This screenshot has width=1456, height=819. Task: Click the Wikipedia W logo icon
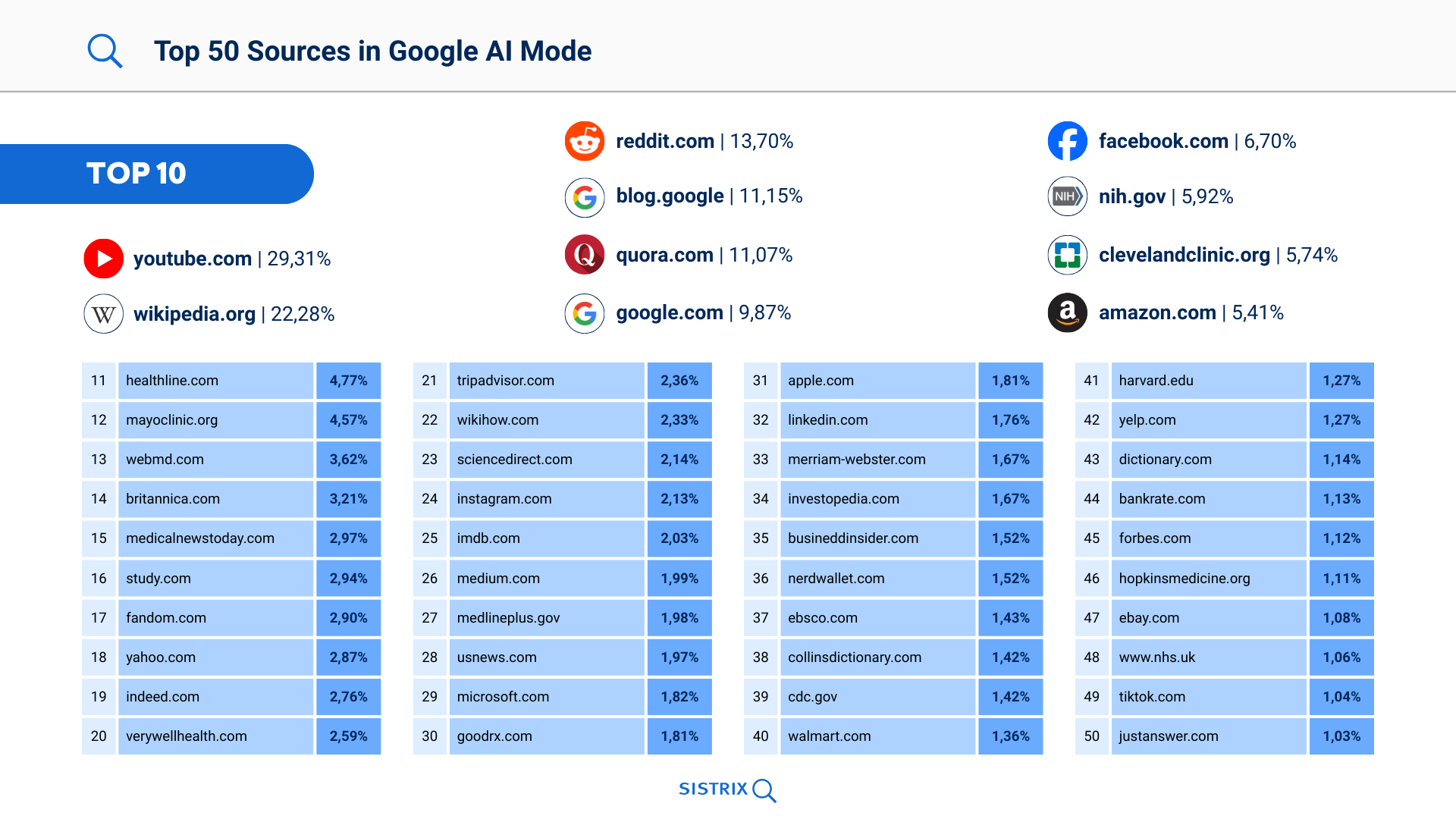tap(104, 314)
